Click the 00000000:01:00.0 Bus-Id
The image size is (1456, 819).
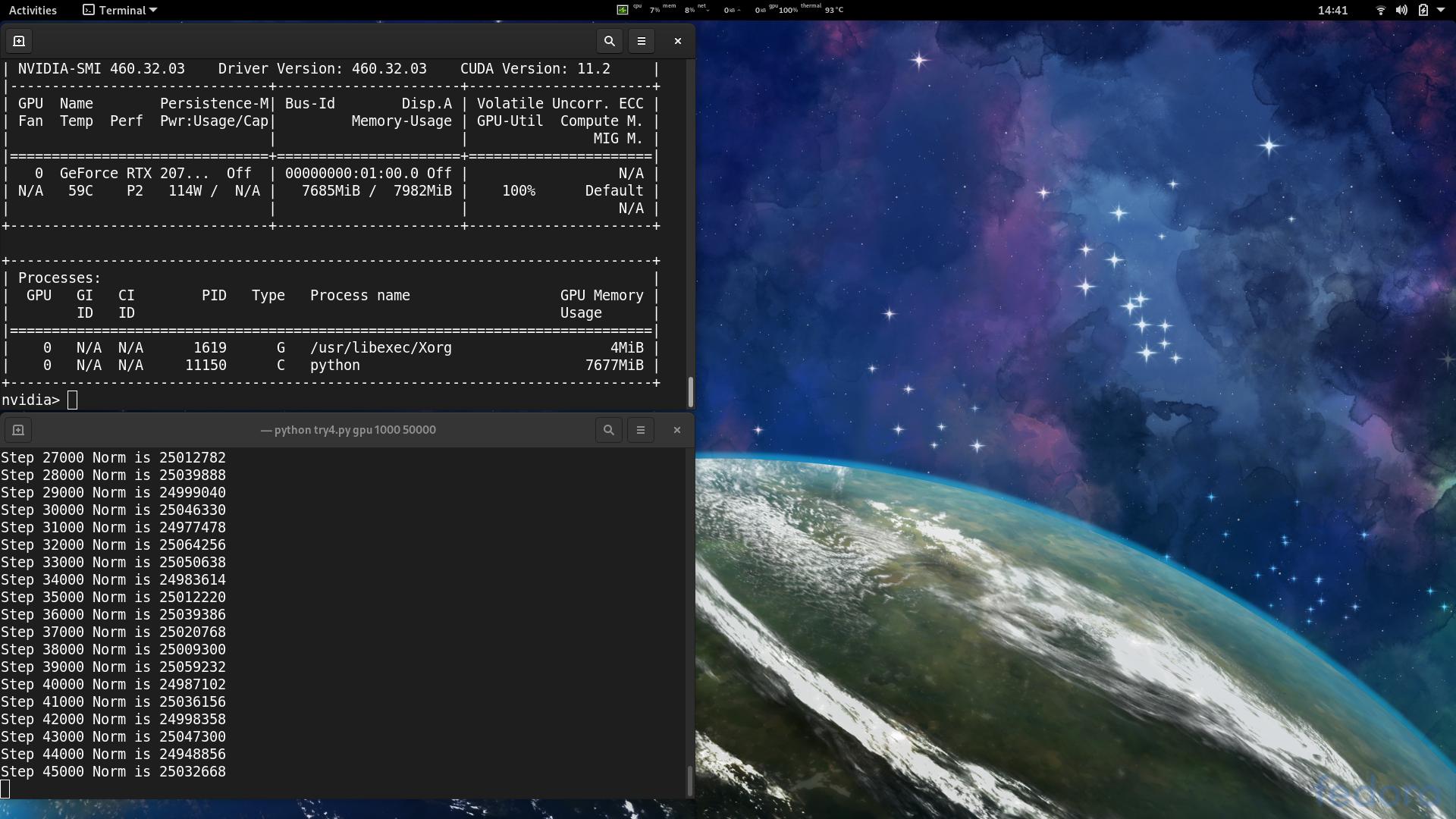(x=352, y=174)
